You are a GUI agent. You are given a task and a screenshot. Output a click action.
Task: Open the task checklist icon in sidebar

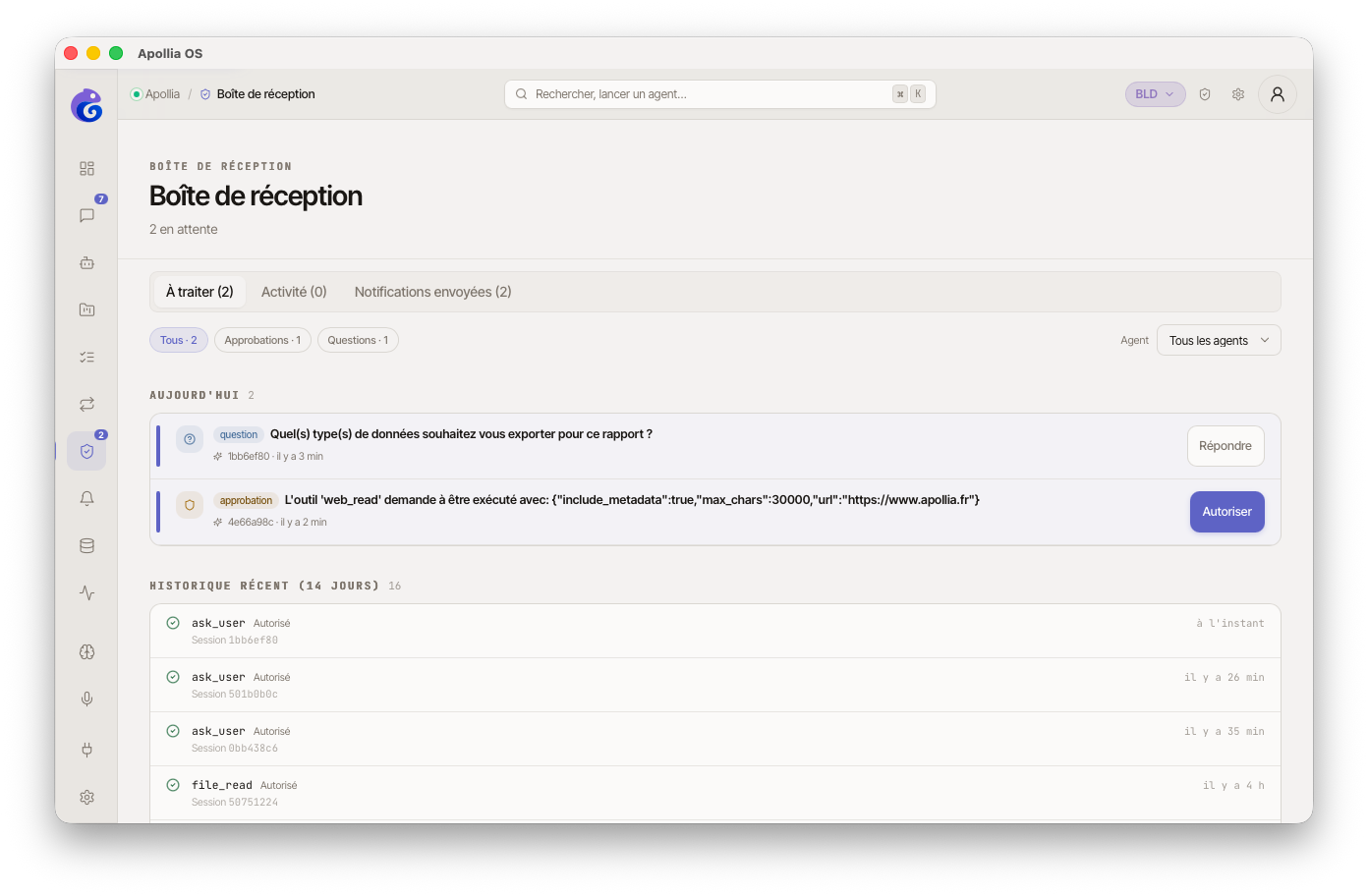coord(86,357)
